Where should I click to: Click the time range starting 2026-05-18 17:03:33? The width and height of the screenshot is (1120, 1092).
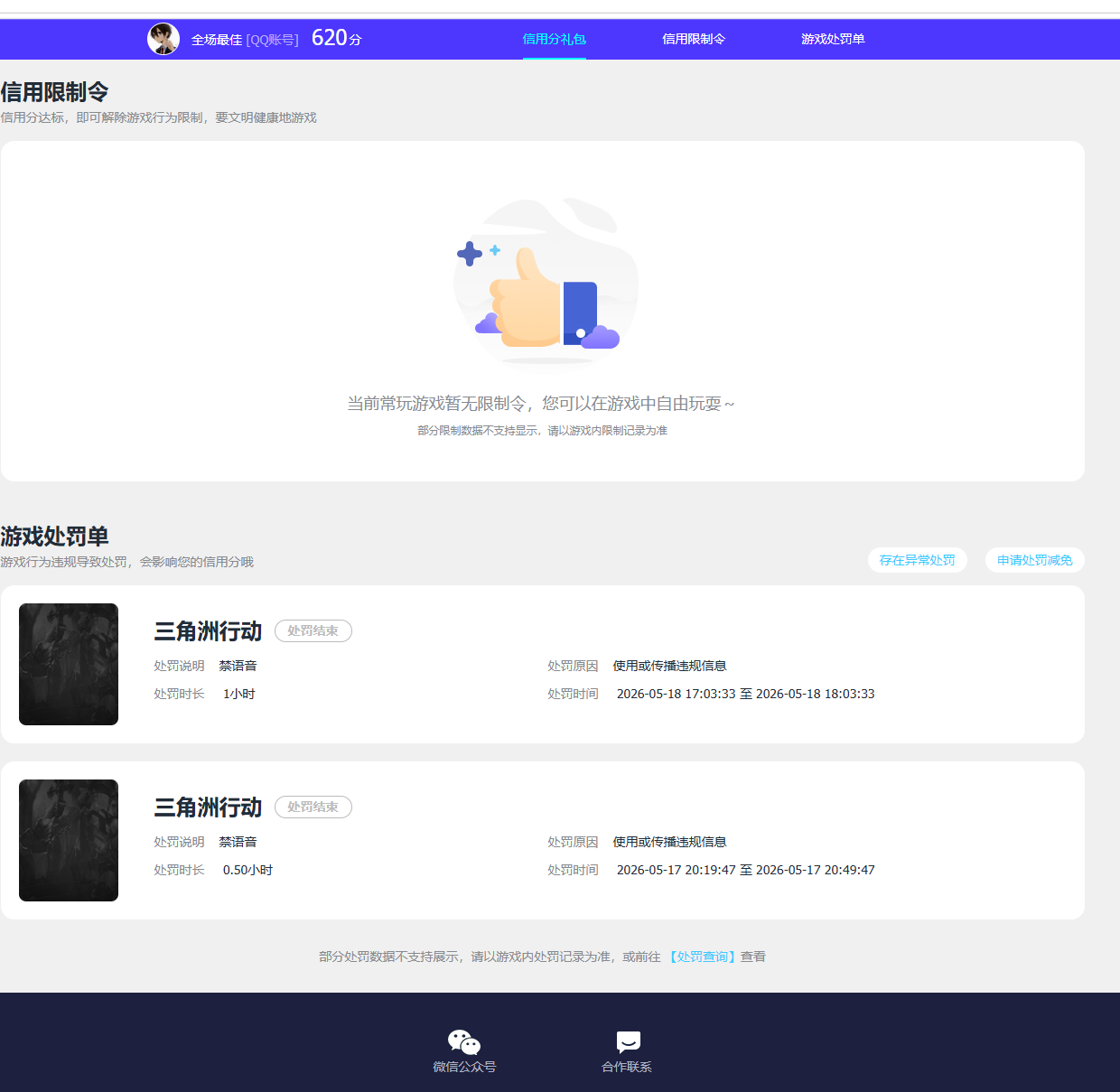tap(746, 694)
